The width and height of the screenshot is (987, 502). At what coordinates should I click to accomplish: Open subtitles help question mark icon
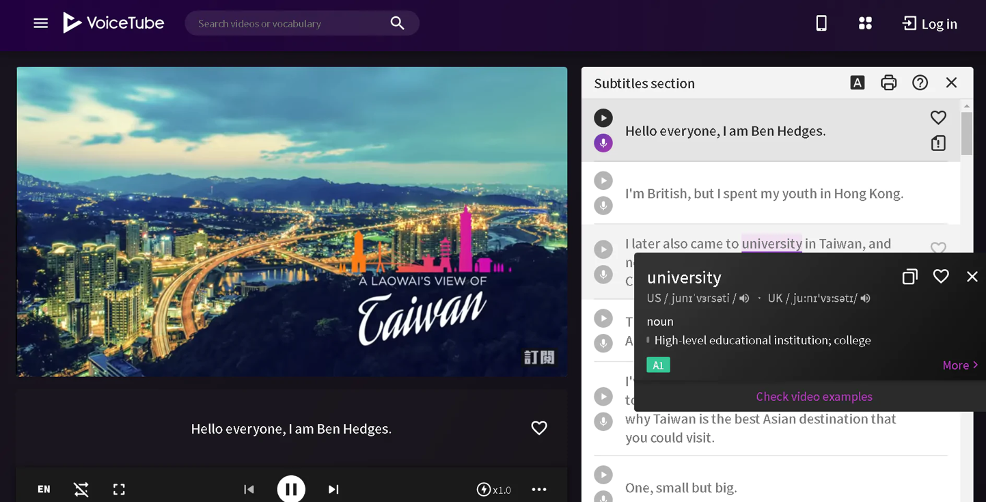pos(920,82)
